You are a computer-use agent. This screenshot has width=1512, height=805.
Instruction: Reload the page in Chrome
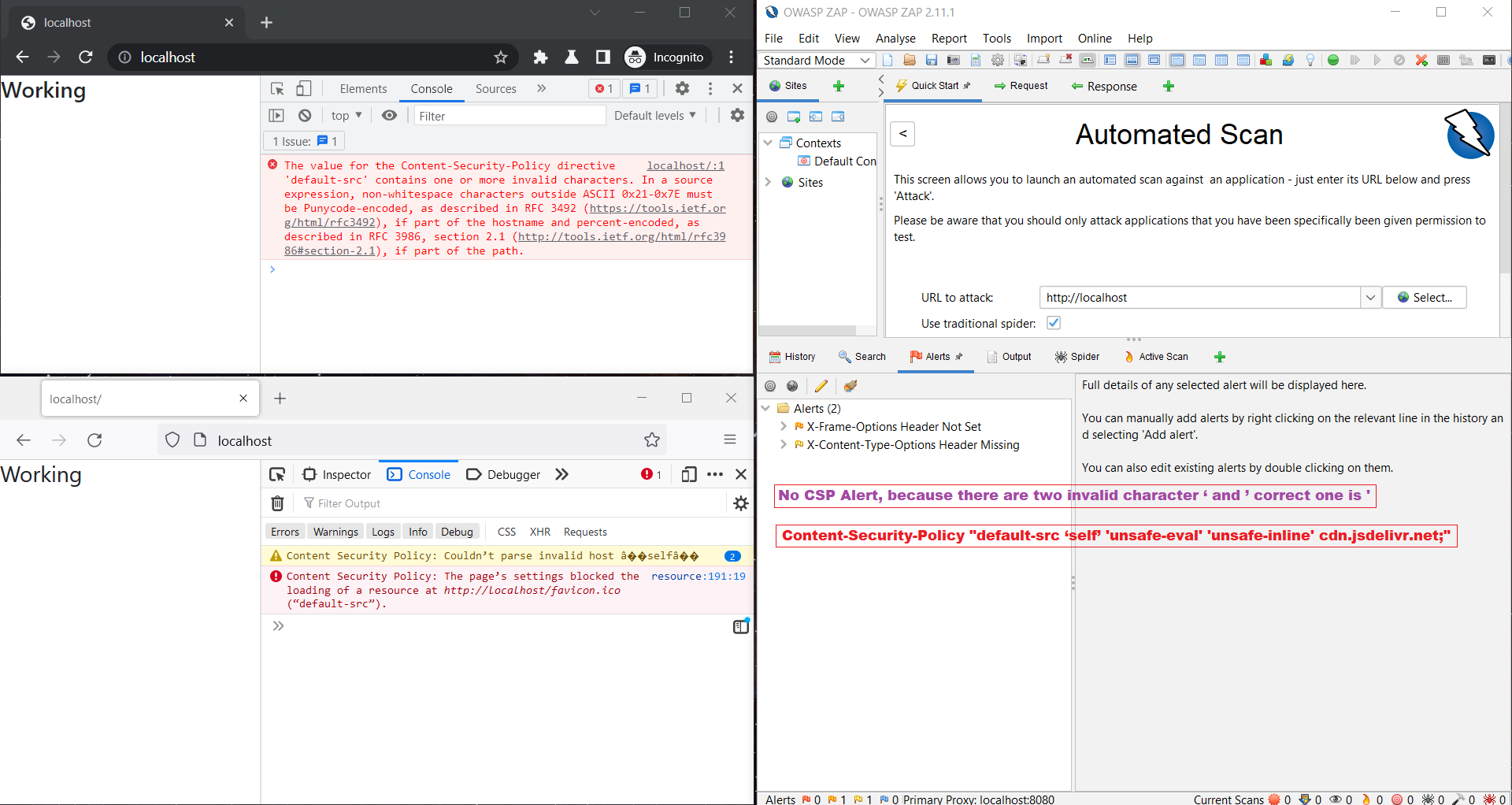[x=86, y=57]
